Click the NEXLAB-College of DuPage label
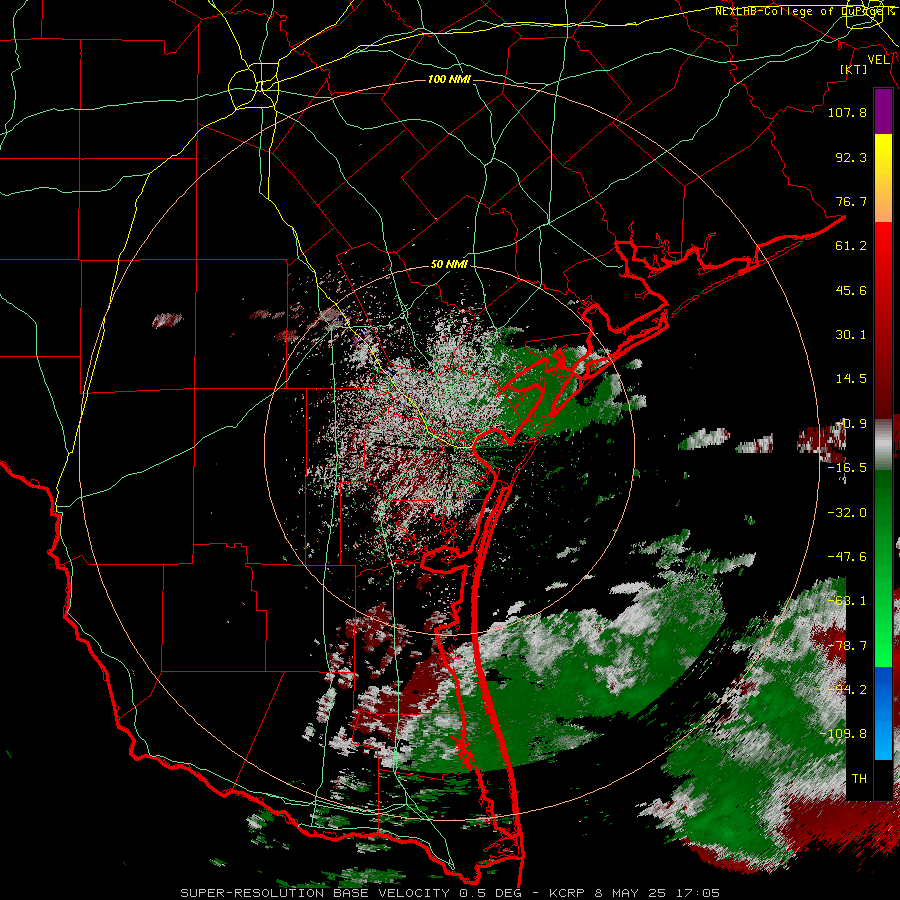Image resolution: width=900 pixels, height=900 pixels. coord(801,11)
